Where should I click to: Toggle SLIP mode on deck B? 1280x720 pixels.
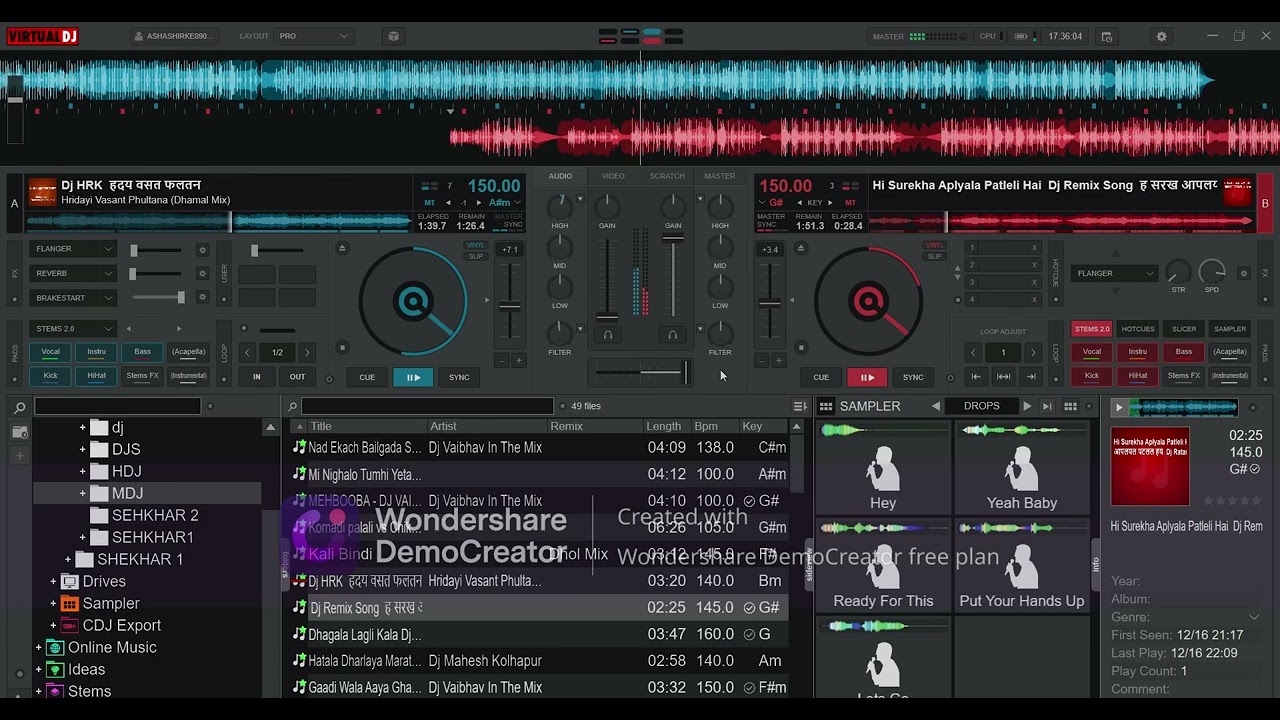click(x=934, y=256)
